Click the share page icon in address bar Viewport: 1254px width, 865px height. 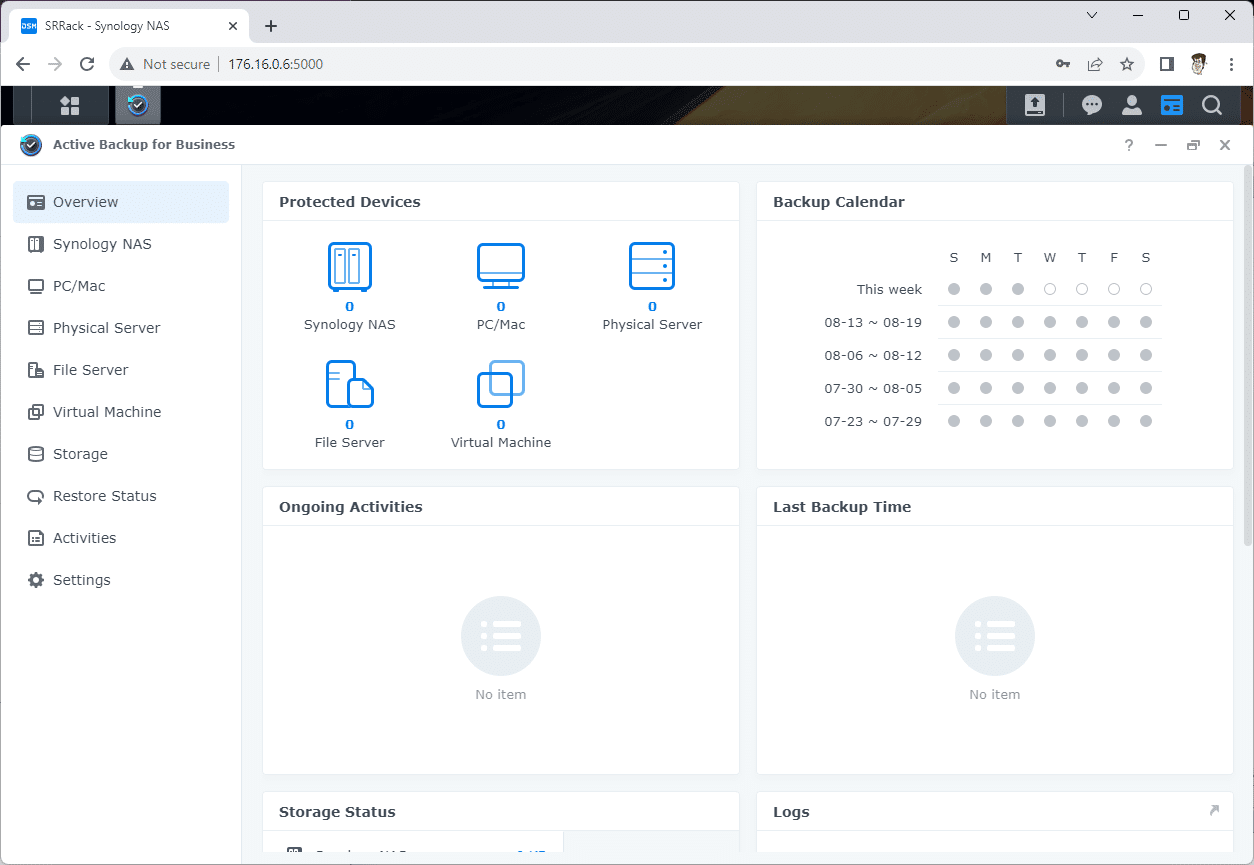point(1095,64)
